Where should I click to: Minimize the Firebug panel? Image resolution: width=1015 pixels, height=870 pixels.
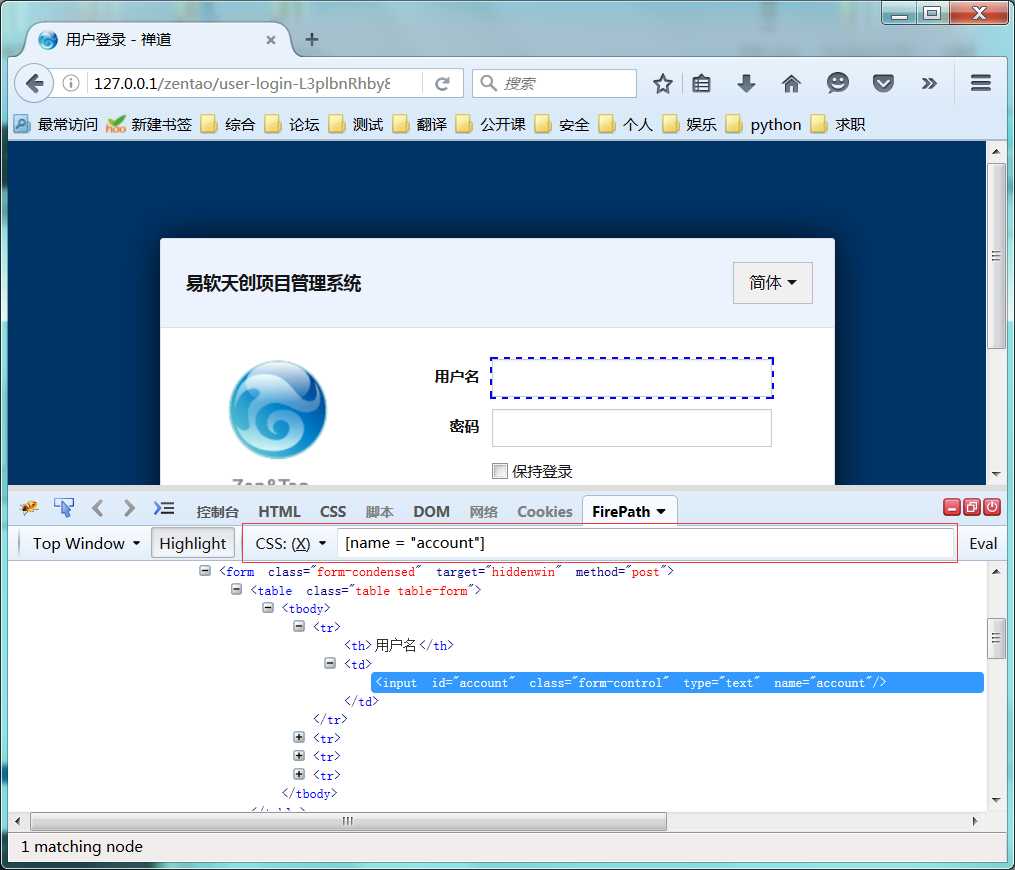tap(952, 507)
